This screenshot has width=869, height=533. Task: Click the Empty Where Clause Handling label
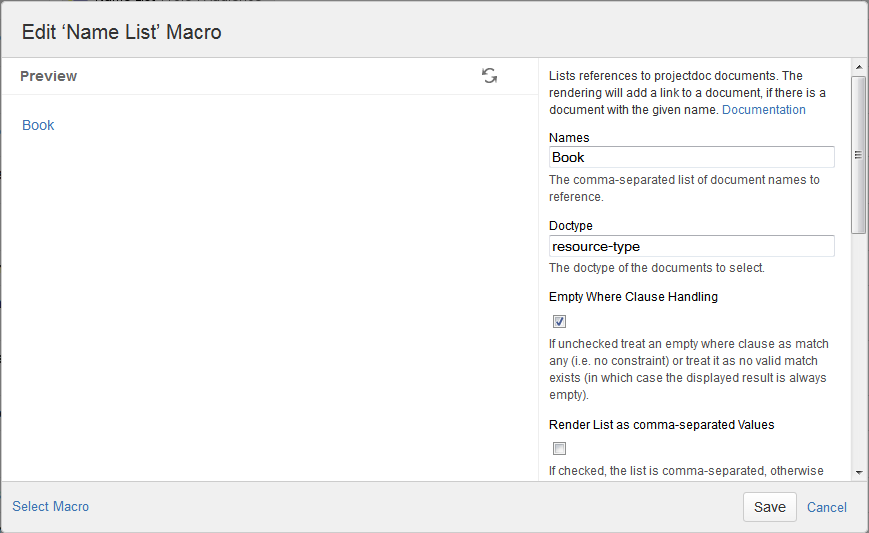(633, 297)
